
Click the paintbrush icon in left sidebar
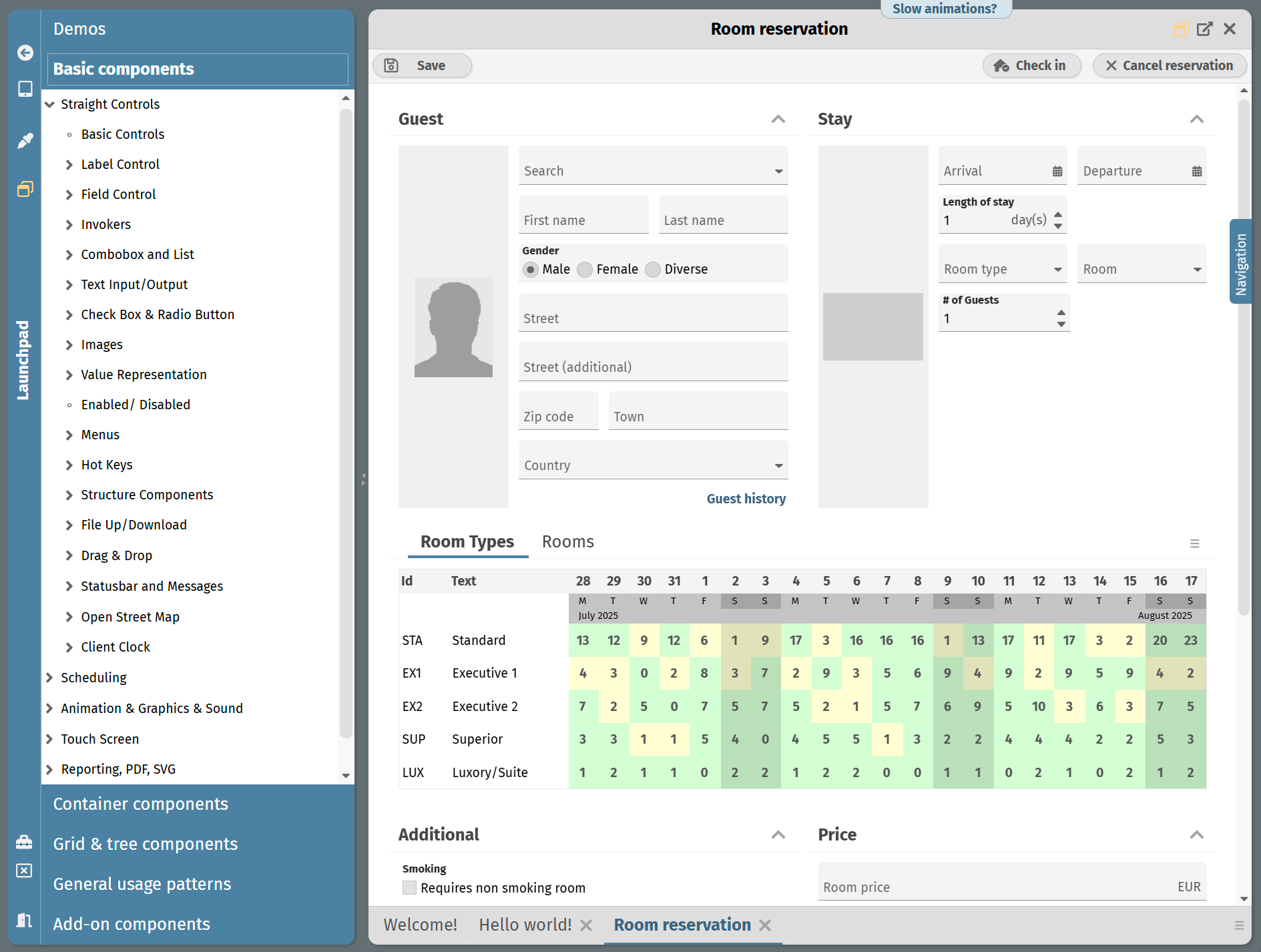point(25,140)
